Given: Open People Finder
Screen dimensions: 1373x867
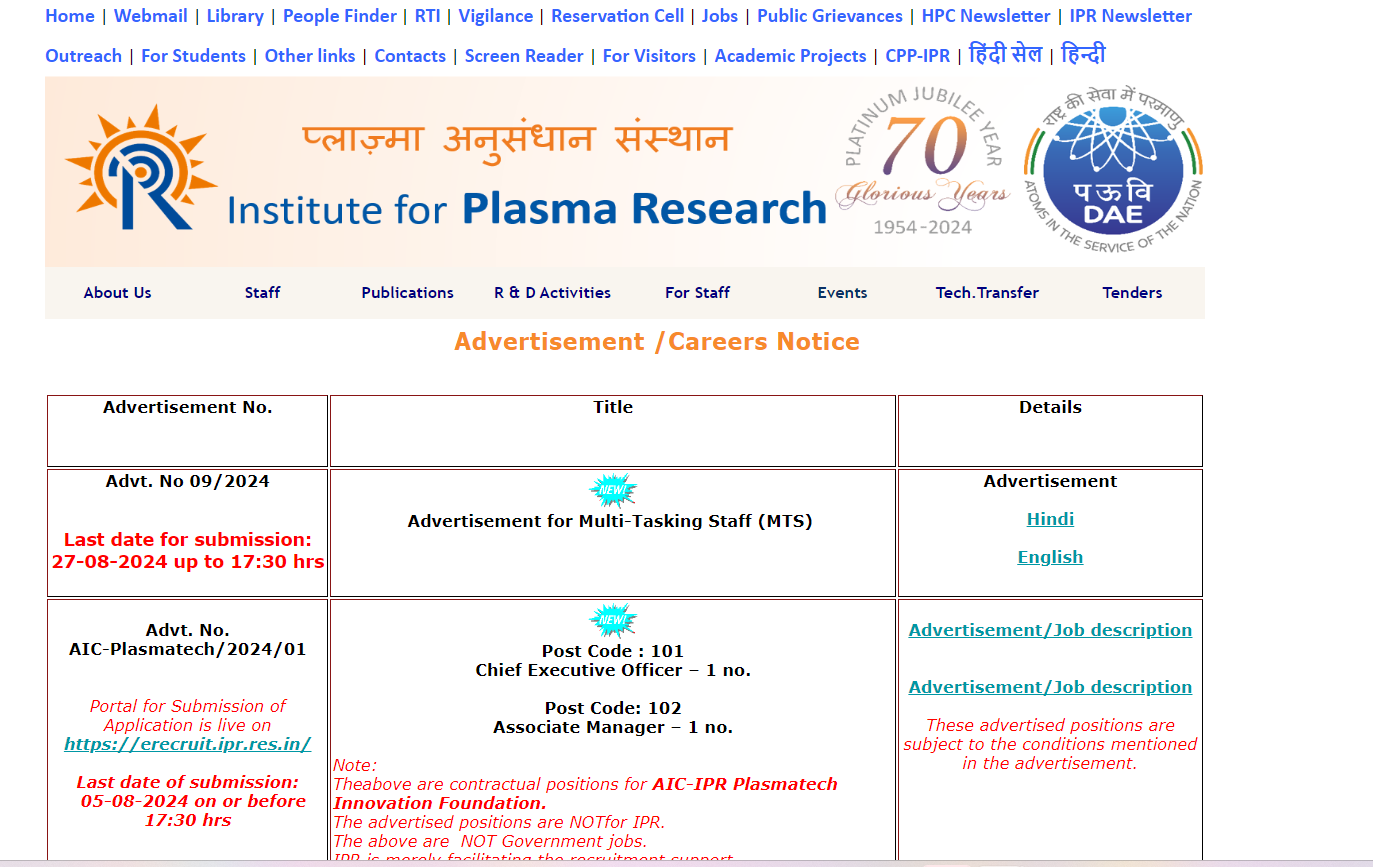Looking at the screenshot, I should pyautogui.click(x=340, y=16).
